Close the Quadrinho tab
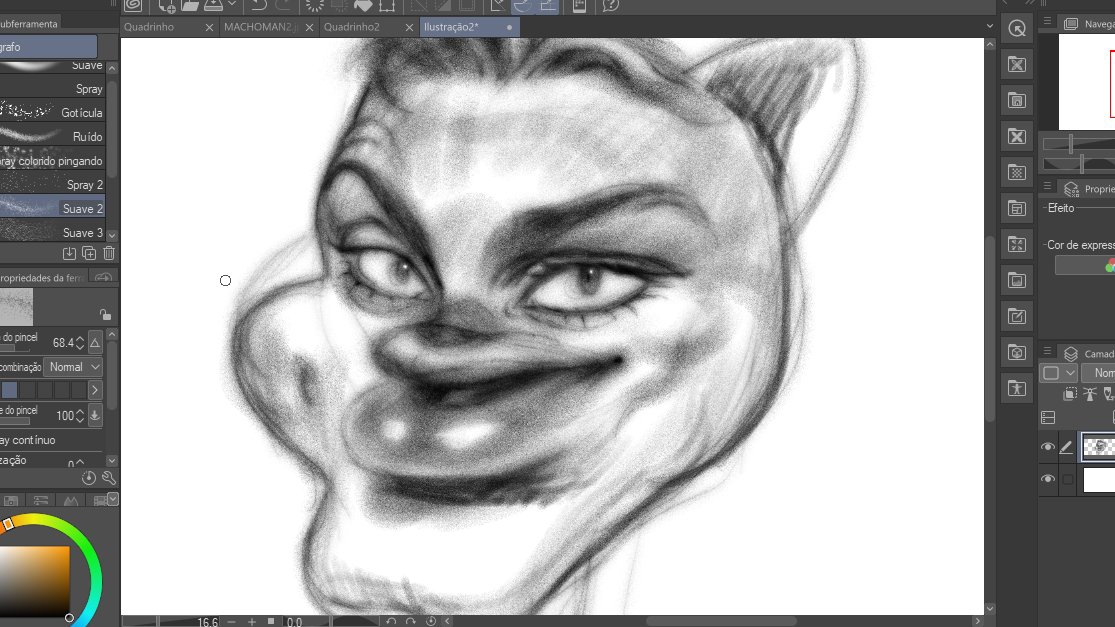1115x627 pixels. [209, 28]
